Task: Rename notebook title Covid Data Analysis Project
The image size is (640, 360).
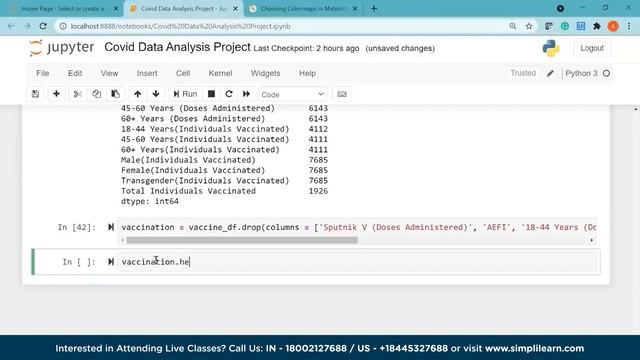Action: coord(178,47)
